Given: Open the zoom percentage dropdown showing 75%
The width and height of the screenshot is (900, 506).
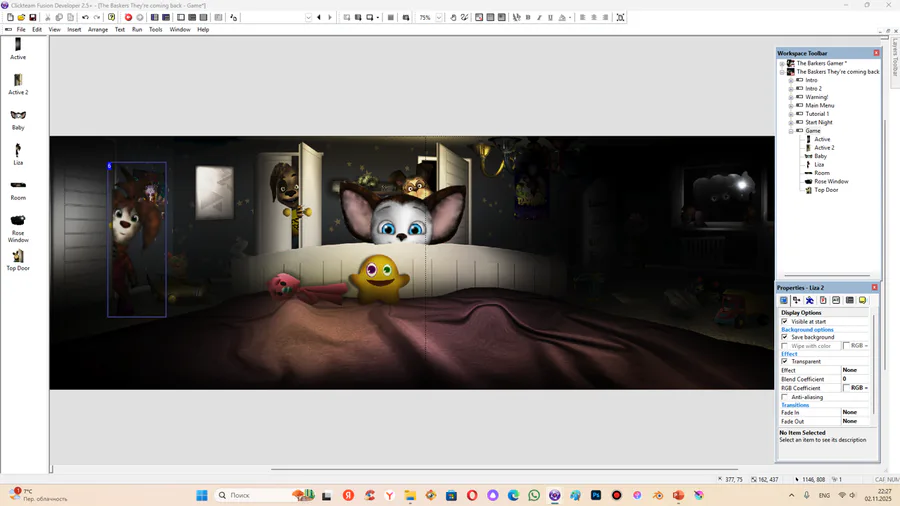Looking at the screenshot, I should [x=439, y=17].
